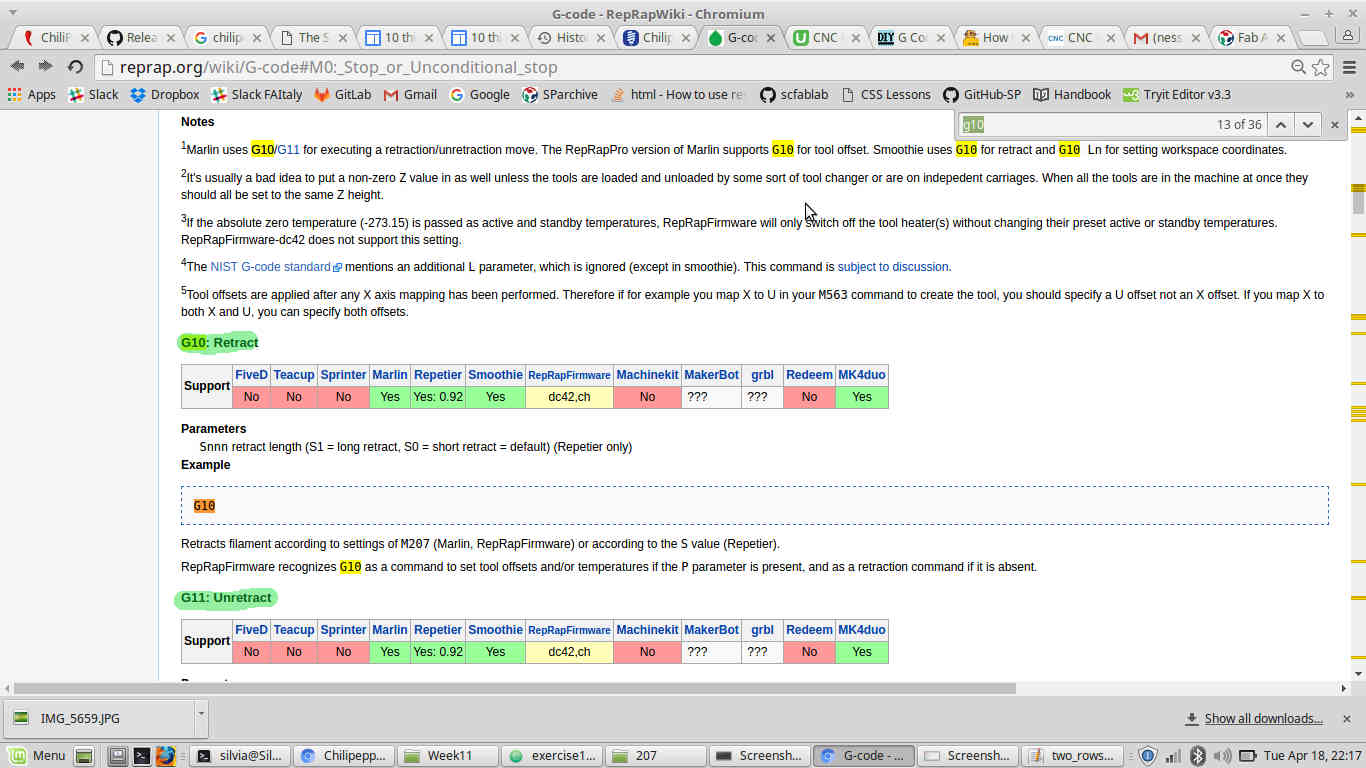Viewport: 1366px width, 768px height.
Task: Open the Tryit Editor v3.3 bookmark
Action: pyautogui.click(x=1176, y=95)
